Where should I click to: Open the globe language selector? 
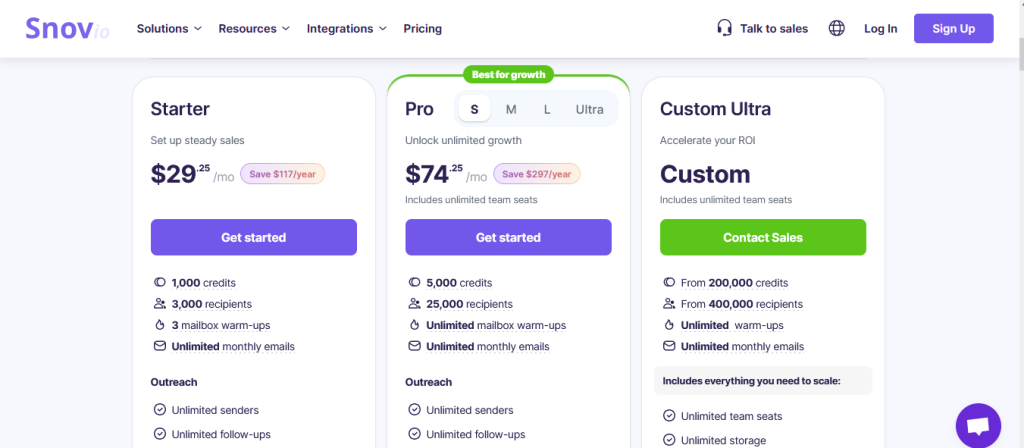837,28
